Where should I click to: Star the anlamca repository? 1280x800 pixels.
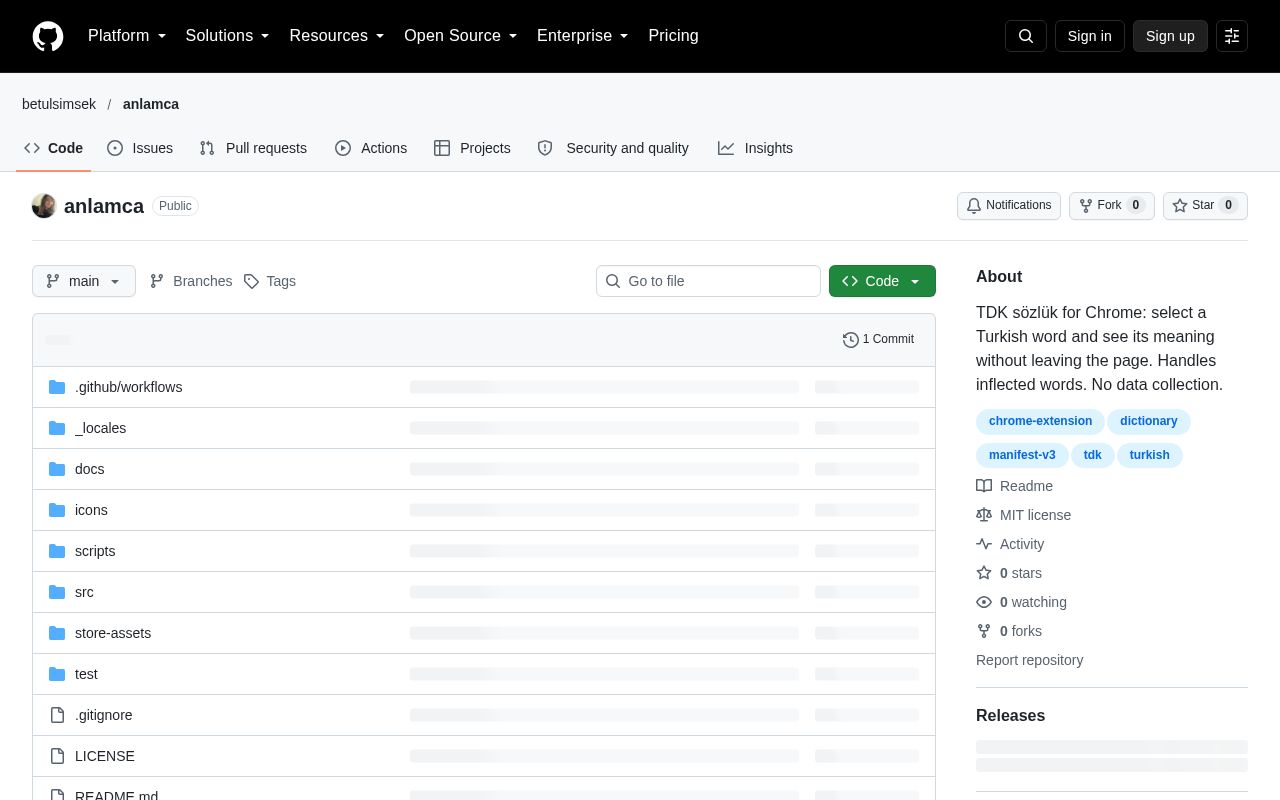[x=1205, y=206]
